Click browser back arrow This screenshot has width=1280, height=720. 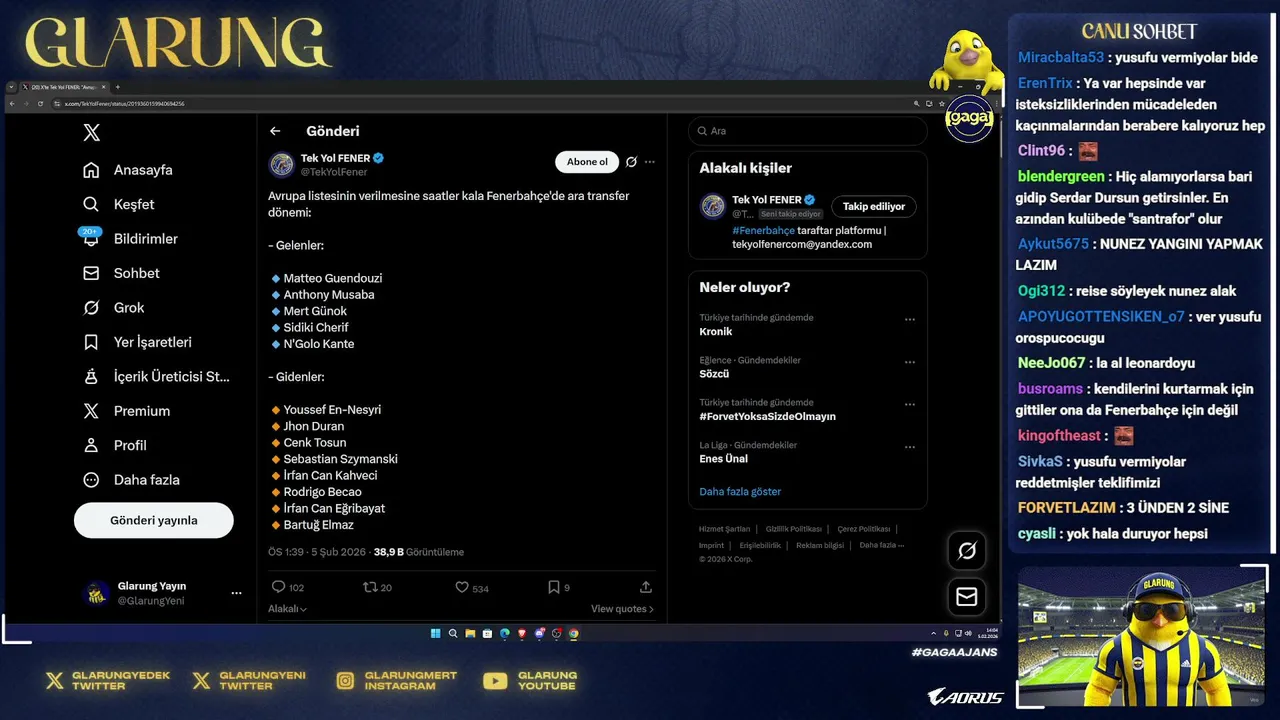click(x=12, y=104)
